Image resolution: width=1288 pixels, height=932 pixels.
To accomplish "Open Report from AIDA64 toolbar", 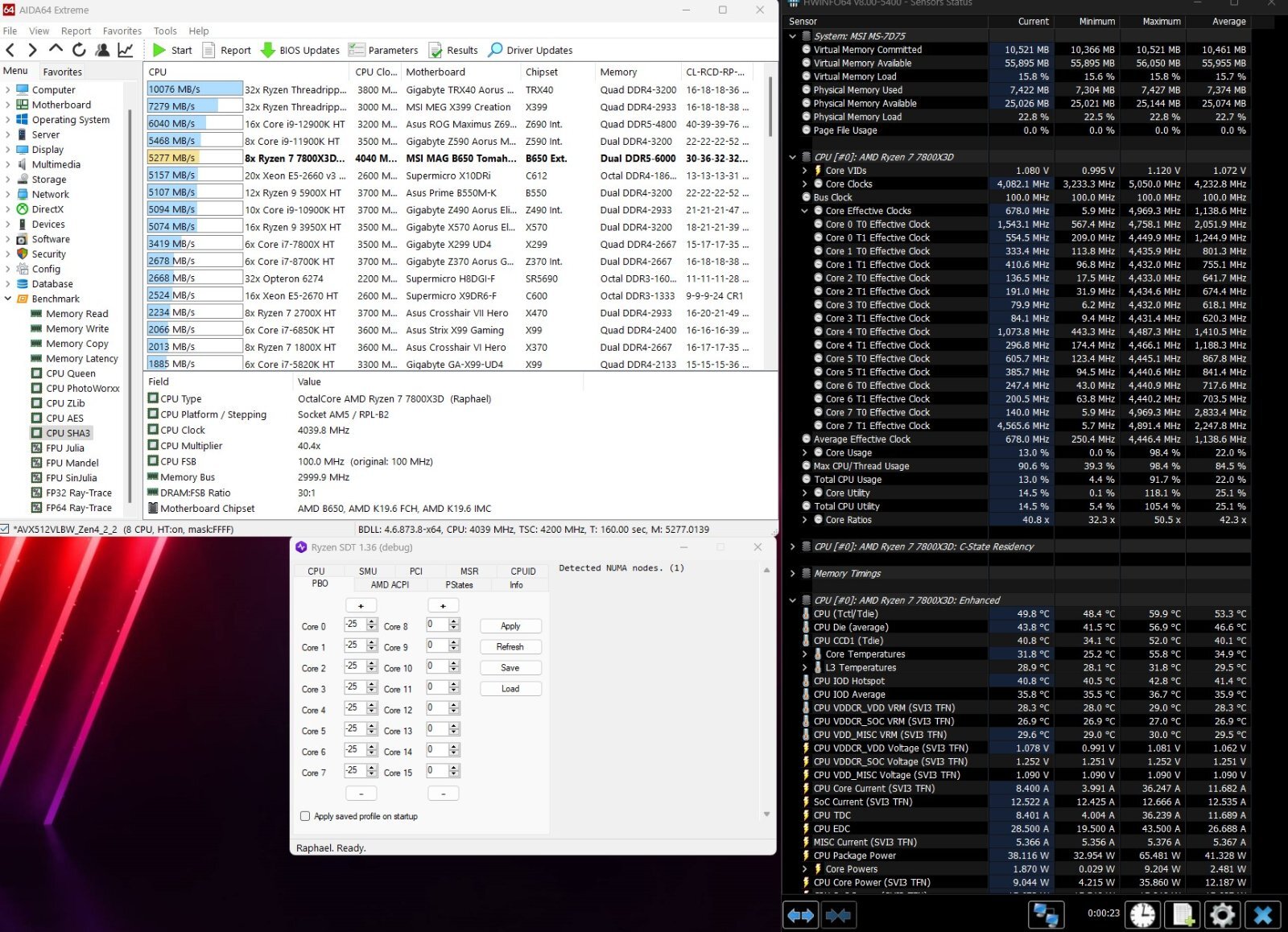I will (x=226, y=50).
